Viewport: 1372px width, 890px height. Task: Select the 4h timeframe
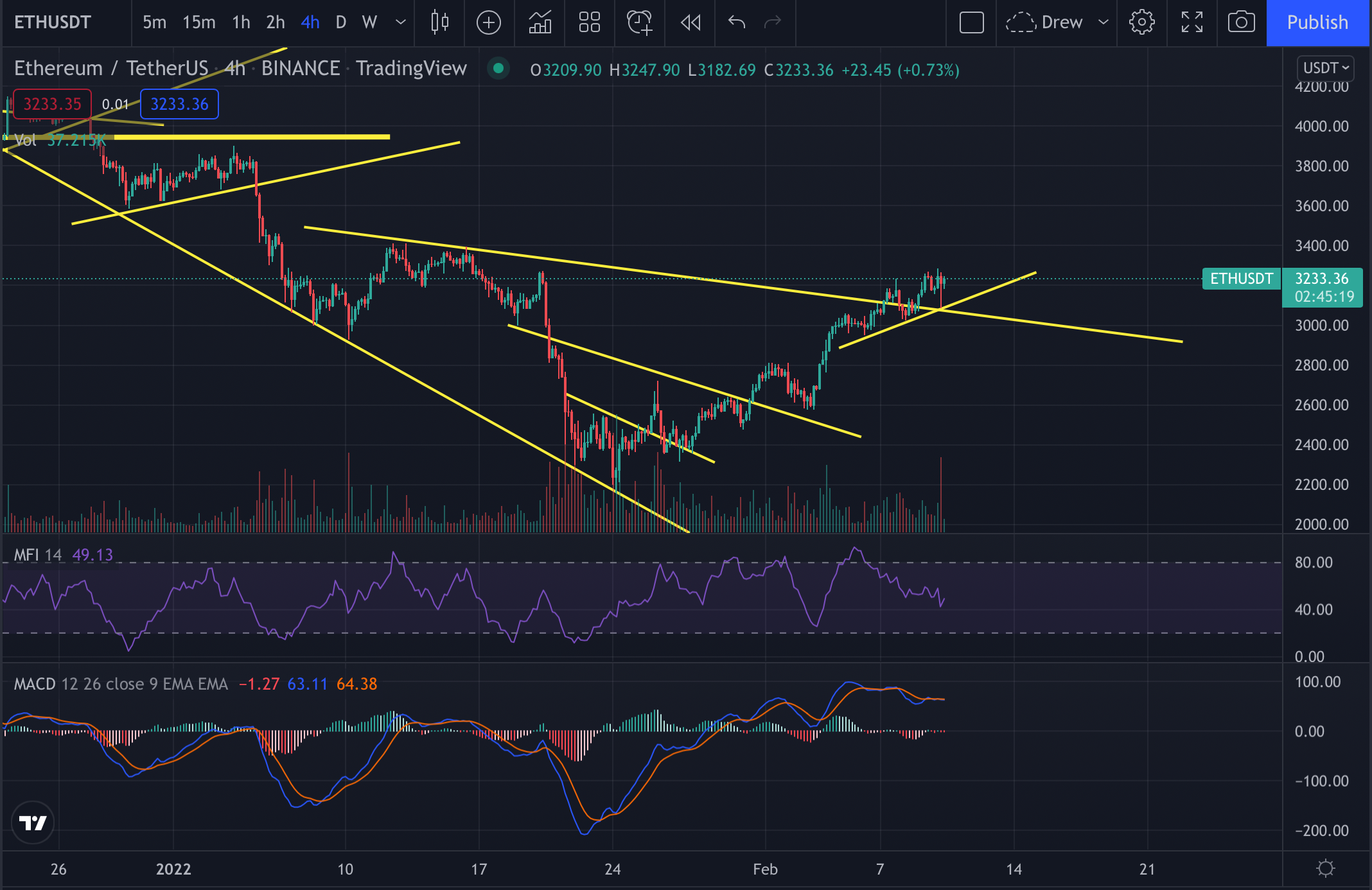click(x=310, y=22)
